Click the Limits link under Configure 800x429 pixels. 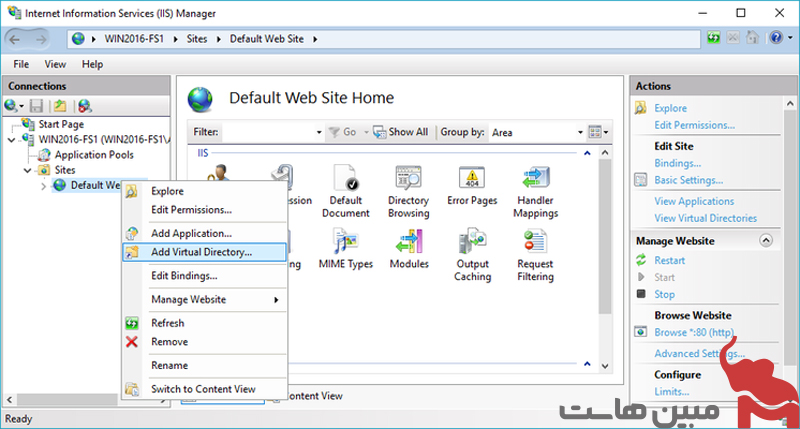tap(671, 392)
